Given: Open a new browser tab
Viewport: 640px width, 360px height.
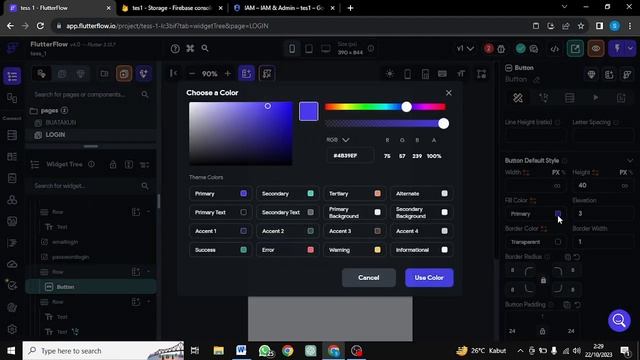Looking at the screenshot, I should (350, 8).
